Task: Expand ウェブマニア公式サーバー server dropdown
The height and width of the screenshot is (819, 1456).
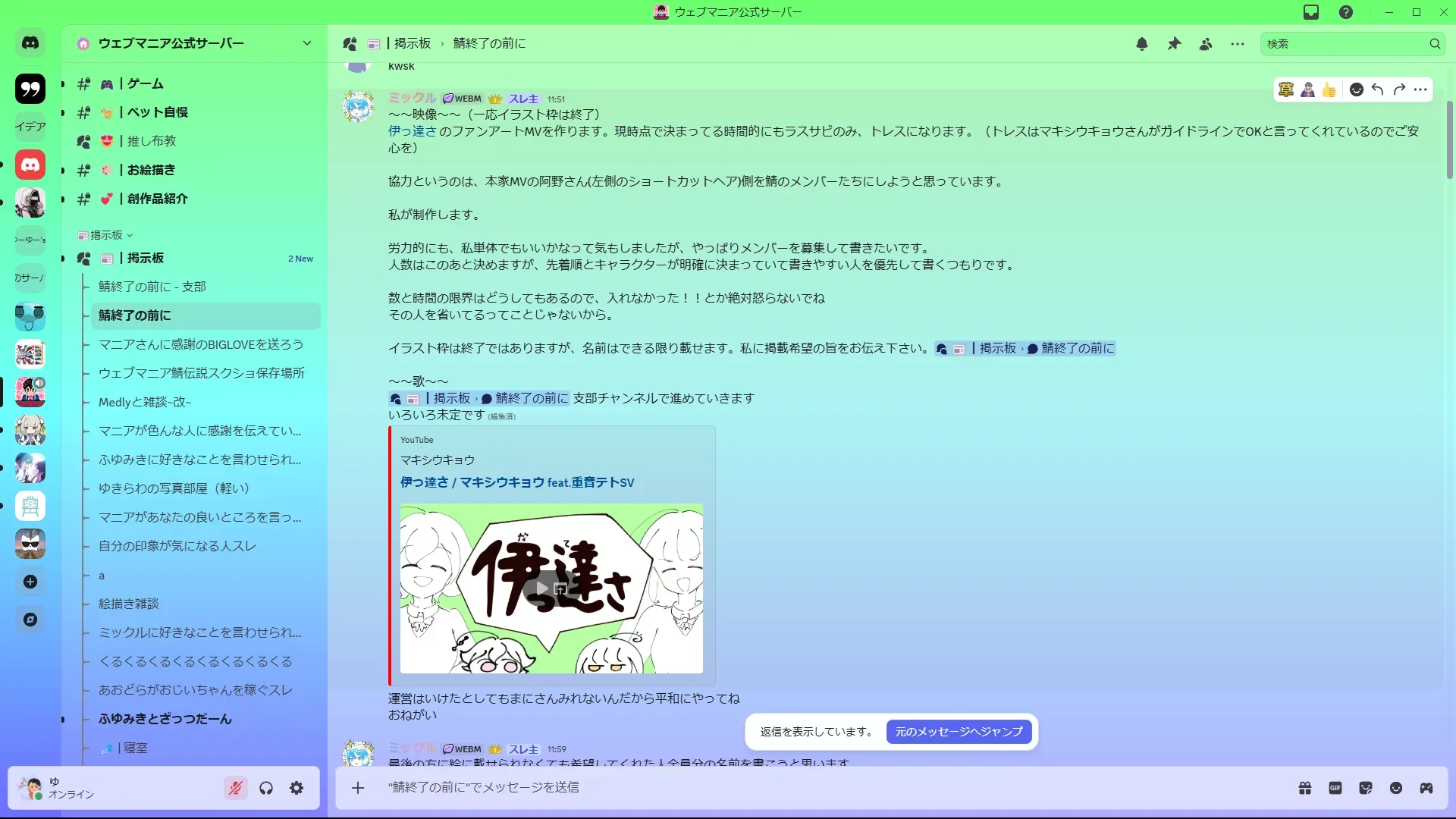Action: click(x=307, y=43)
